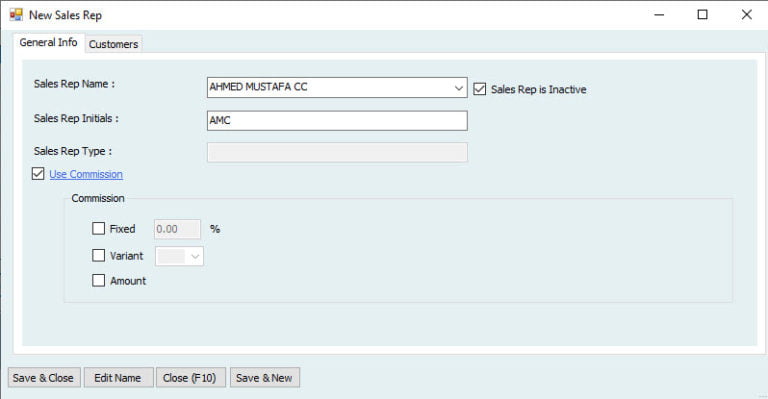Expand the Variant dropdown list
Screen dimensions: 768x399
[x=195, y=256]
